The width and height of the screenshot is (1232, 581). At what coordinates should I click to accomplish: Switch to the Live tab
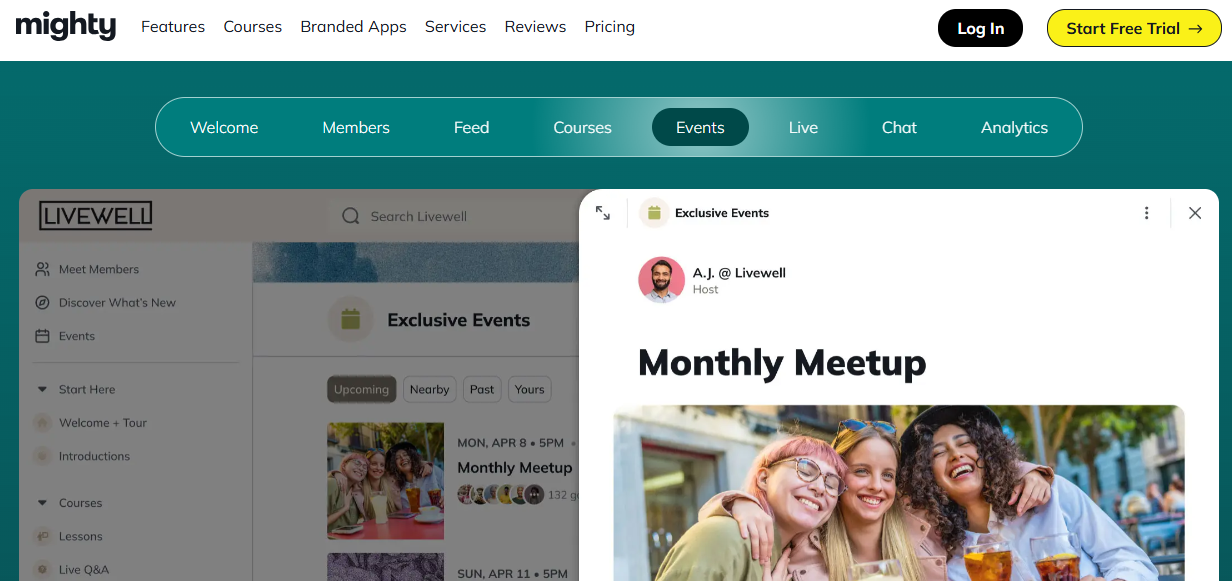803,128
